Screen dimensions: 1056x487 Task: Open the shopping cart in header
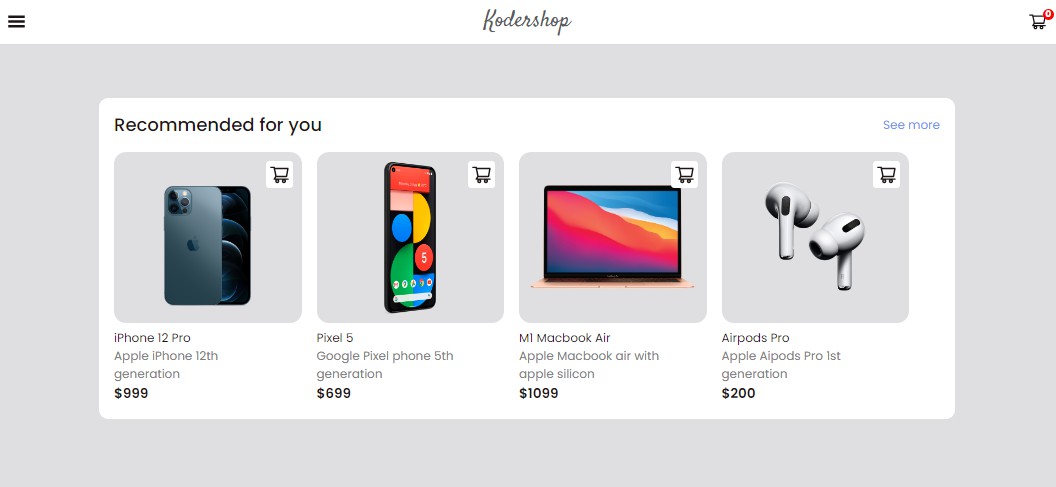pyautogui.click(x=1037, y=22)
